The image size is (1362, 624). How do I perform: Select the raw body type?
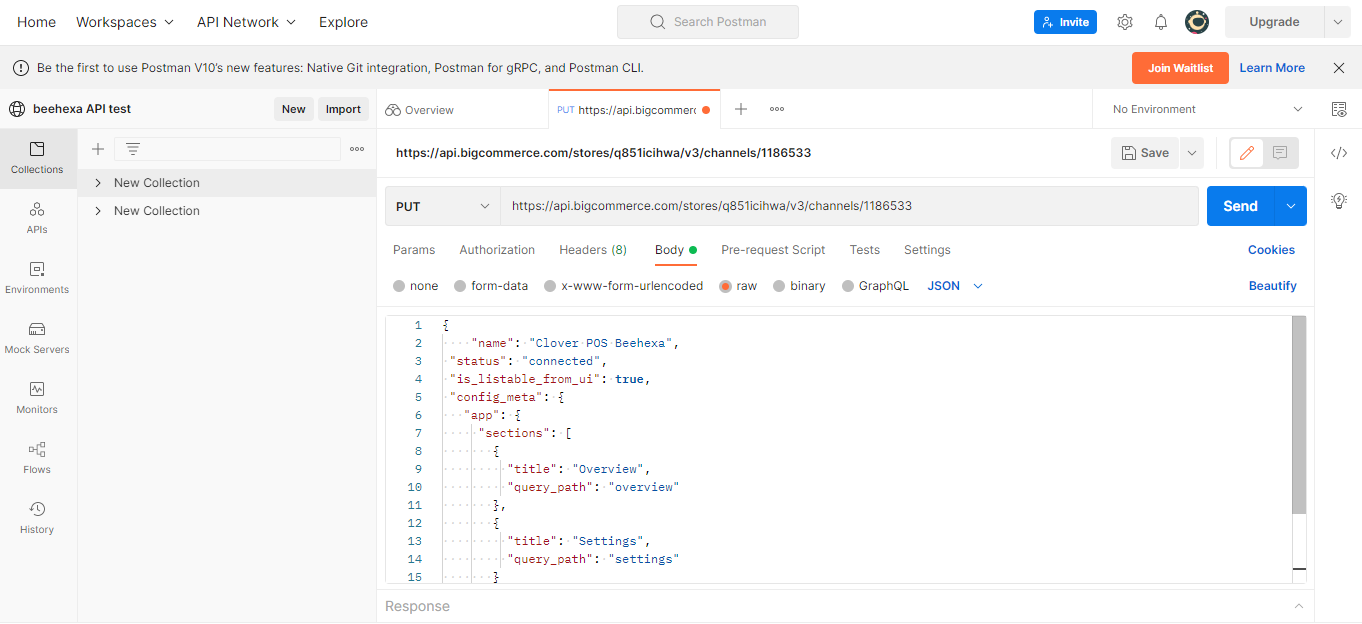pyautogui.click(x=737, y=285)
